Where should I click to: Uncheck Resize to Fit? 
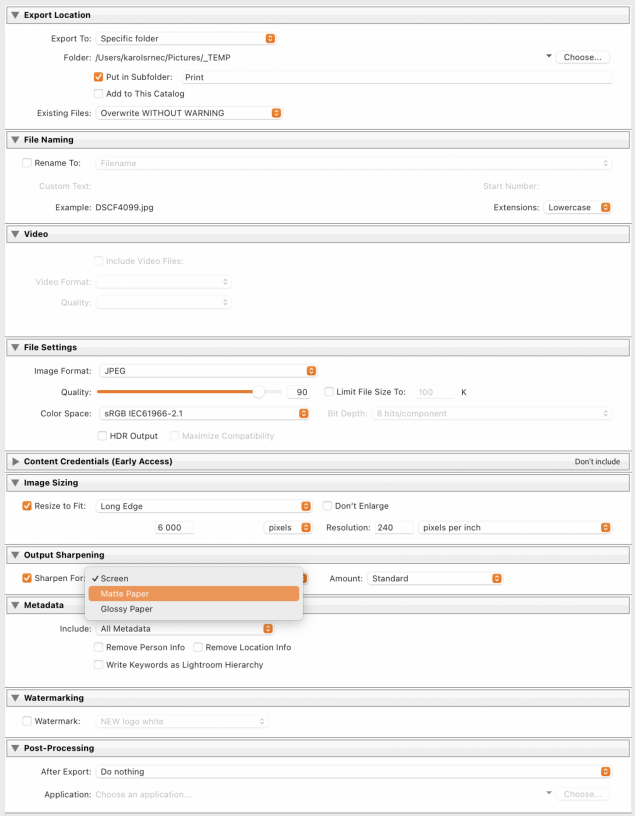[x=27, y=505]
